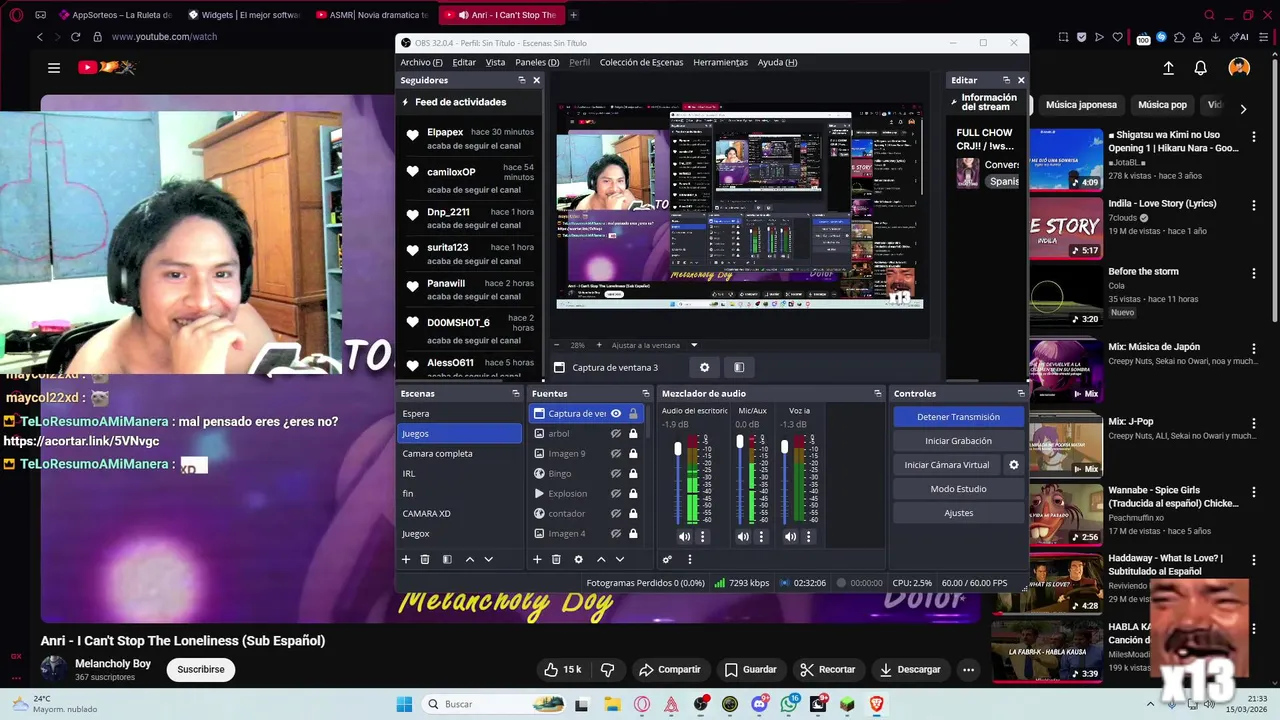Show the Imagen 9 source via its eye icon

[x=616, y=453]
